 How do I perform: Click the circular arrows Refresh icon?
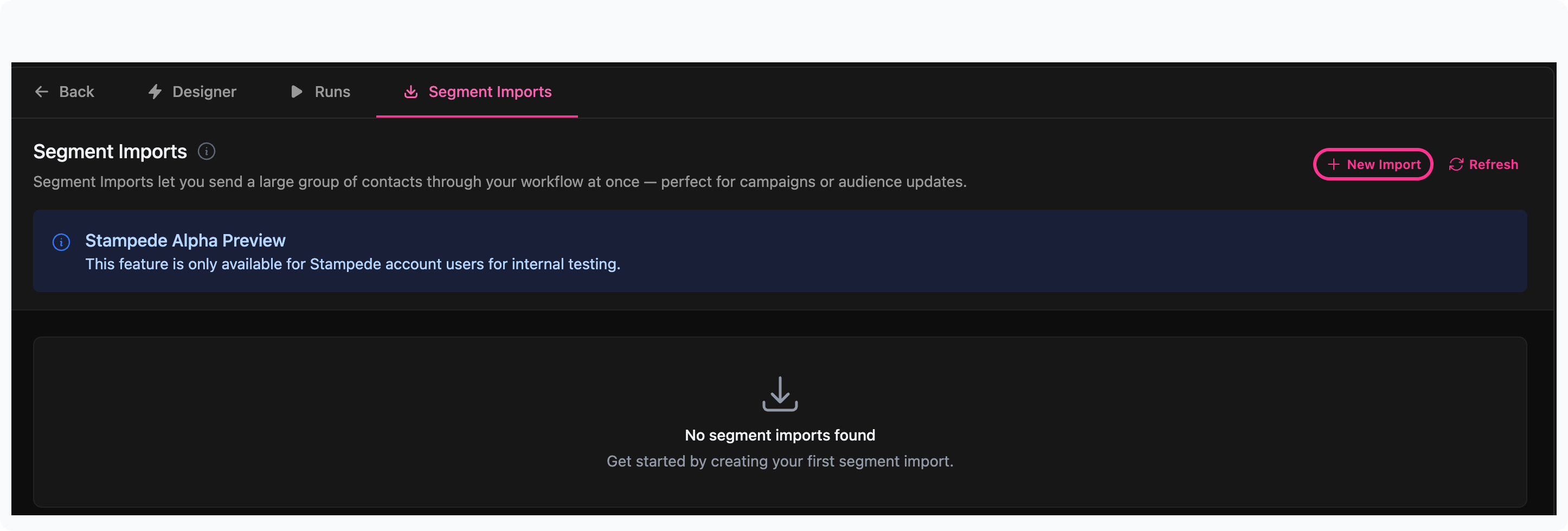[1455, 164]
